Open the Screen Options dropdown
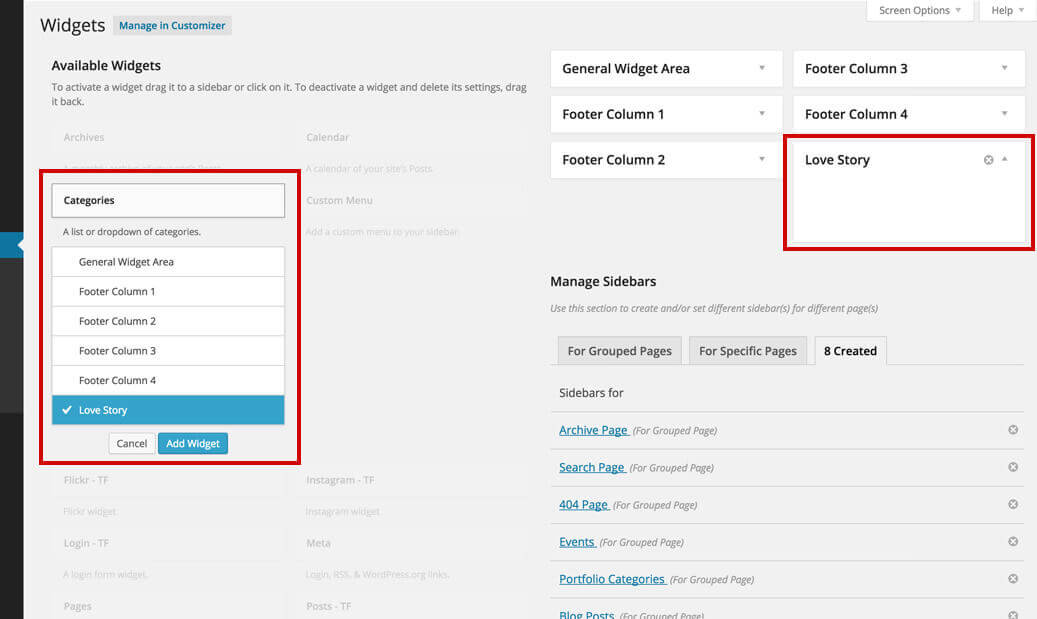 pyautogui.click(x=920, y=11)
